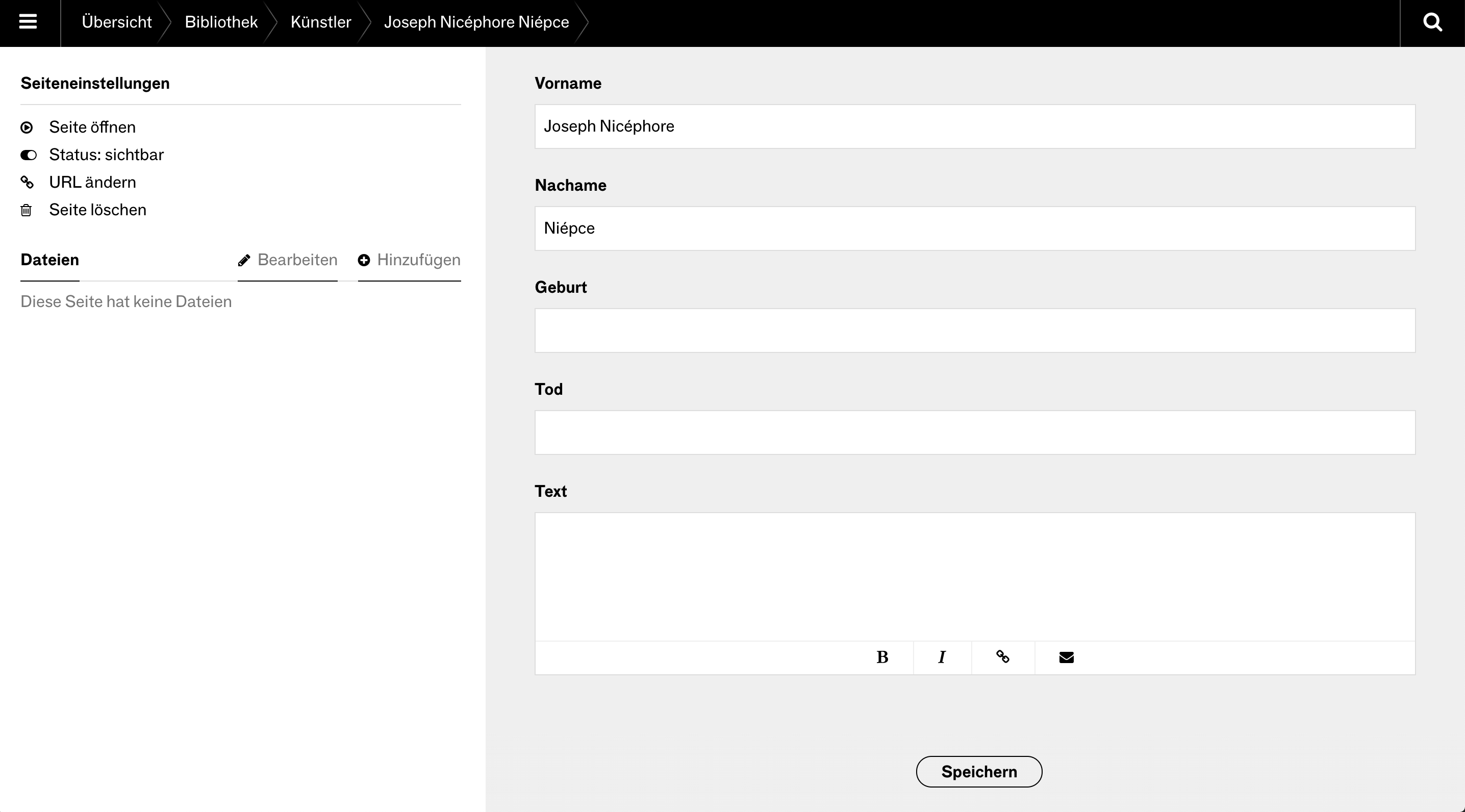Image resolution: width=1465 pixels, height=812 pixels.
Task: Open the Künstler breadcrumb item
Action: coord(321,22)
